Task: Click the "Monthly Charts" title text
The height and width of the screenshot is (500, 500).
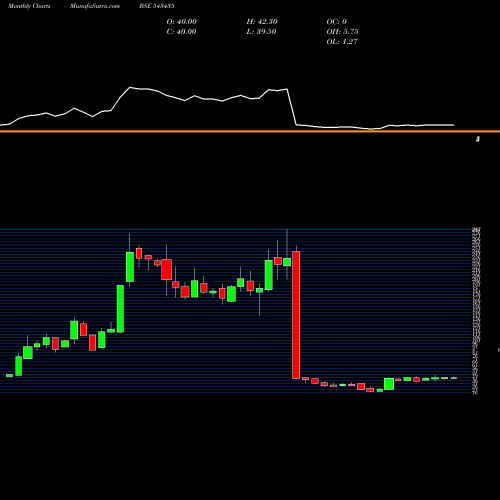Action: coord(29,6)
